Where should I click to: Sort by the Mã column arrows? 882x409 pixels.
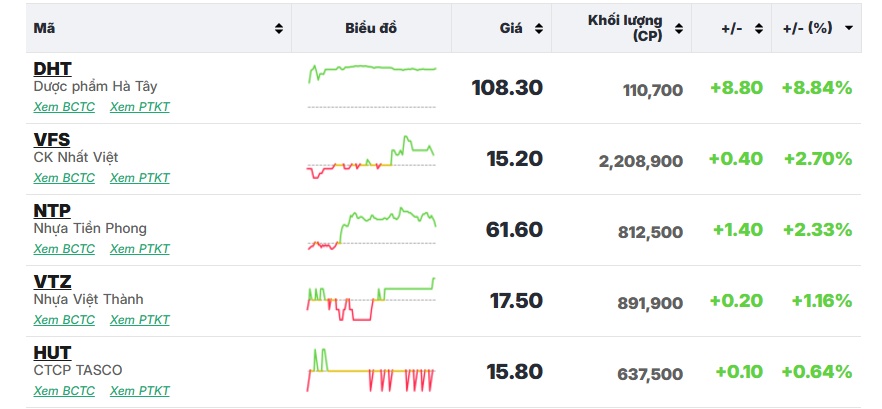278,29
